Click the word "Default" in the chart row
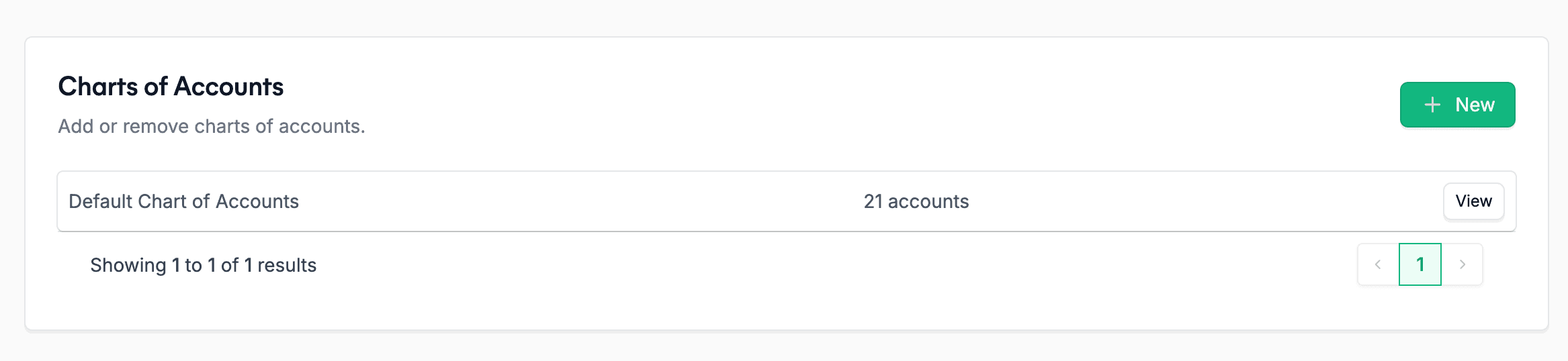 (x=100, y=201)
